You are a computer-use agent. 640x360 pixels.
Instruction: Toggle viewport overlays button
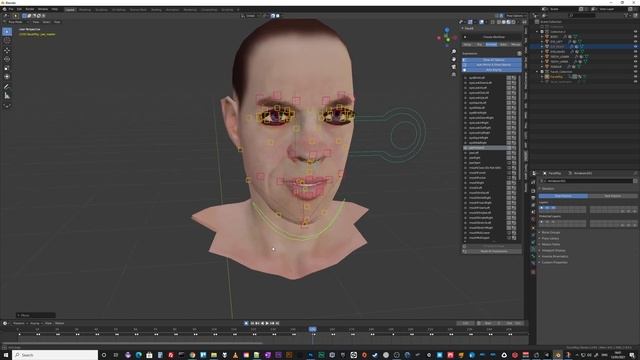[482, 22]
